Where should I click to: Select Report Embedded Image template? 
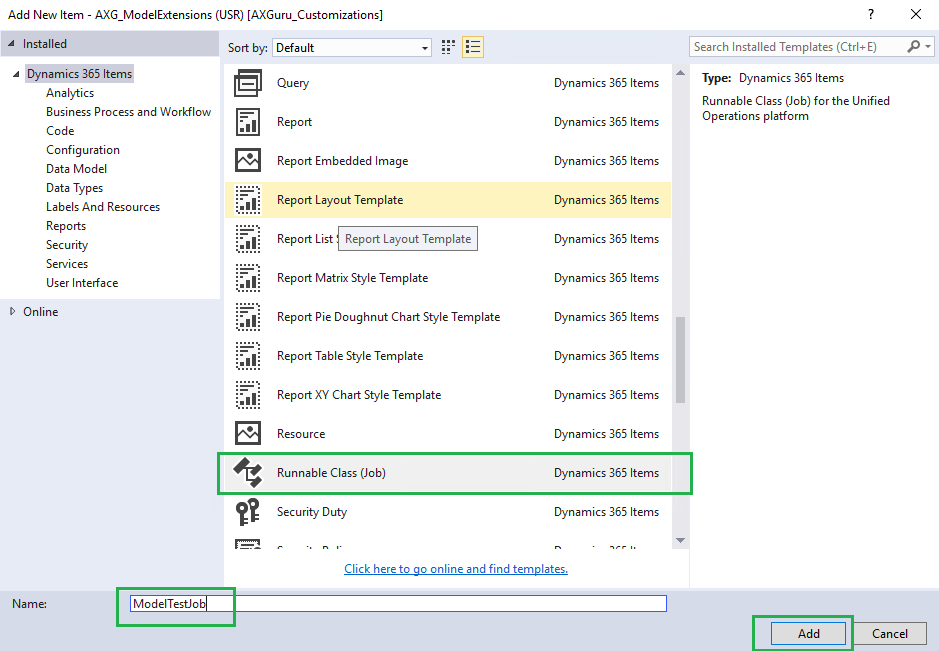tap(448, 161)
